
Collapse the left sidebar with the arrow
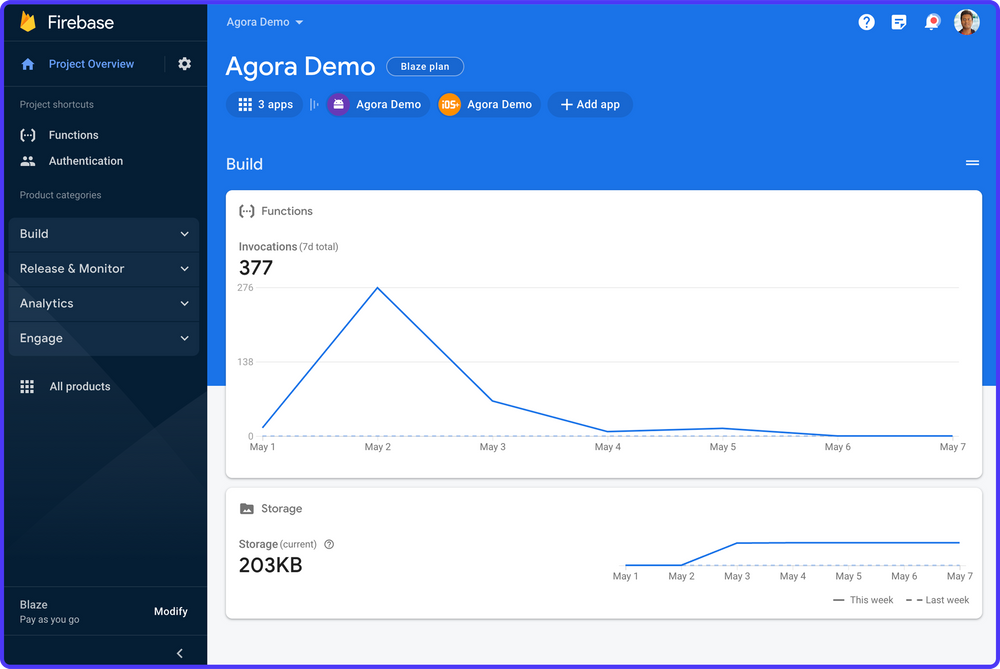(x=179, y=652)
